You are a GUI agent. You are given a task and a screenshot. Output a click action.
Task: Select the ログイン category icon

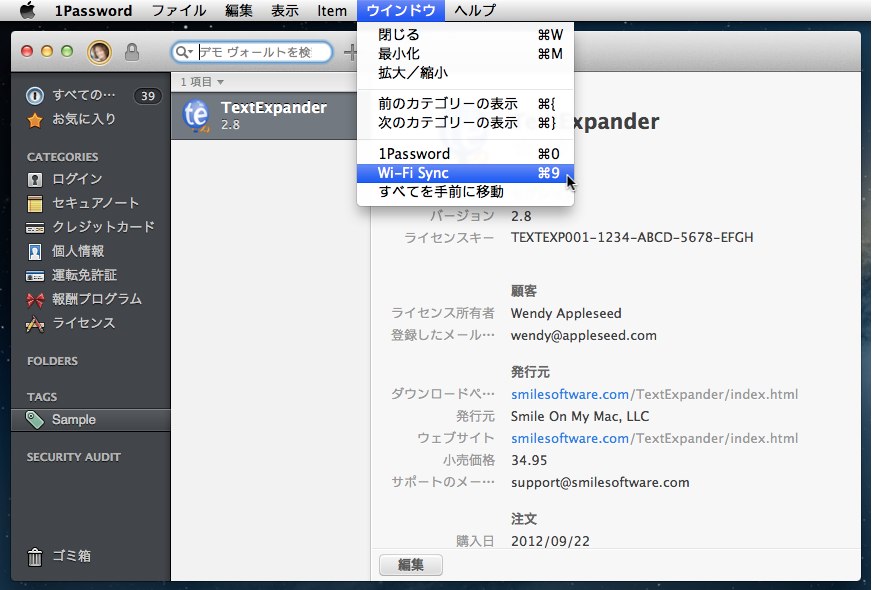click(x=34, y=180)
